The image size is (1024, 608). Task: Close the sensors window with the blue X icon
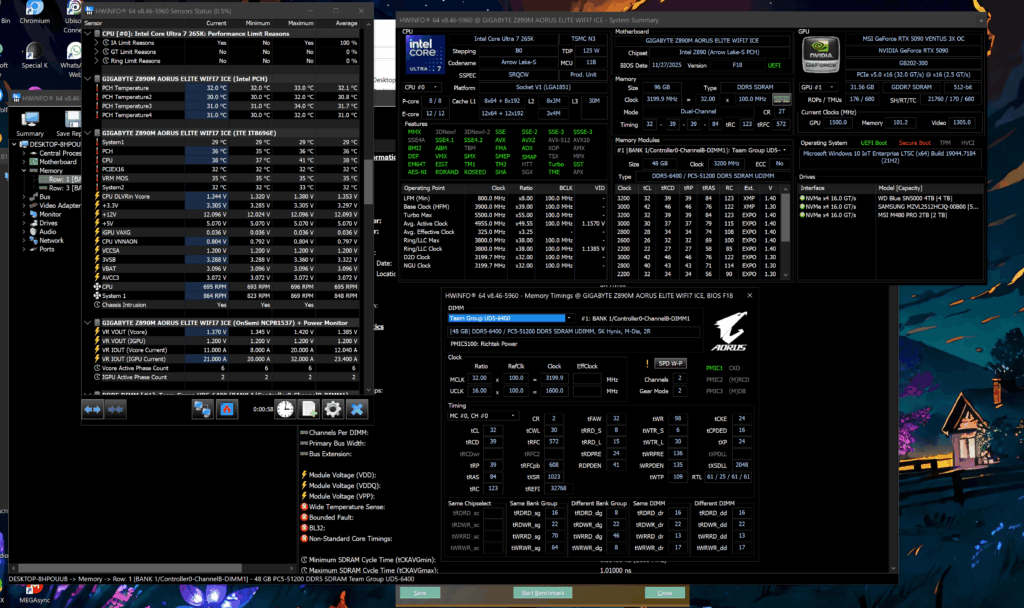pyautogui.click(x=357, y=409)
